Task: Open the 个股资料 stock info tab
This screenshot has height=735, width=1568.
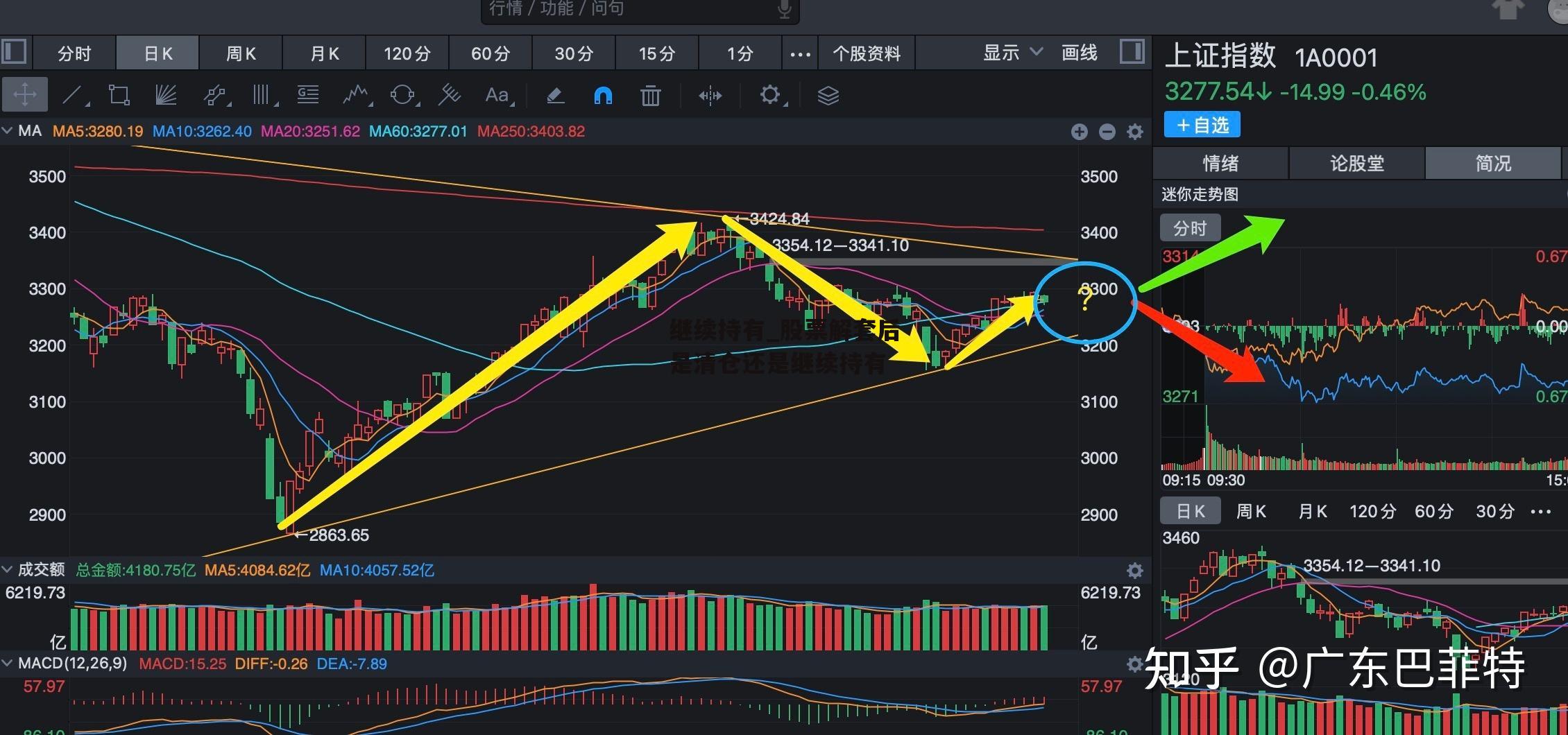Action: pos(867,53)
